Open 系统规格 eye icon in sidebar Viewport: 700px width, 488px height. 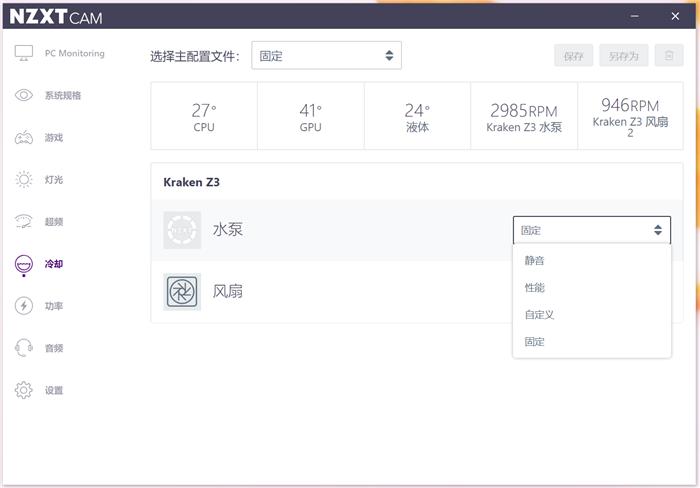coord(24,95)
